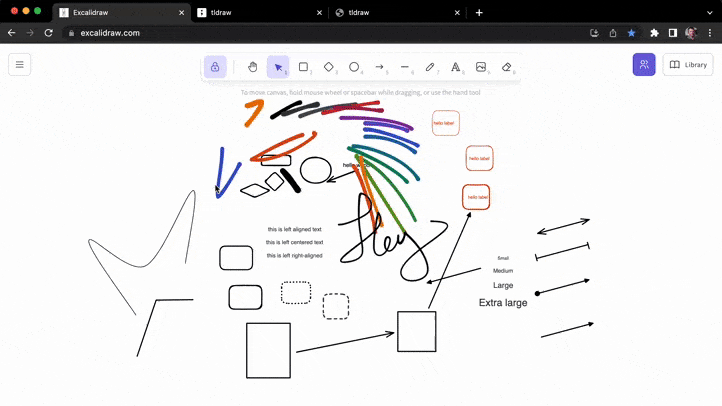Open the hamburger main menu

pos(19,65)
